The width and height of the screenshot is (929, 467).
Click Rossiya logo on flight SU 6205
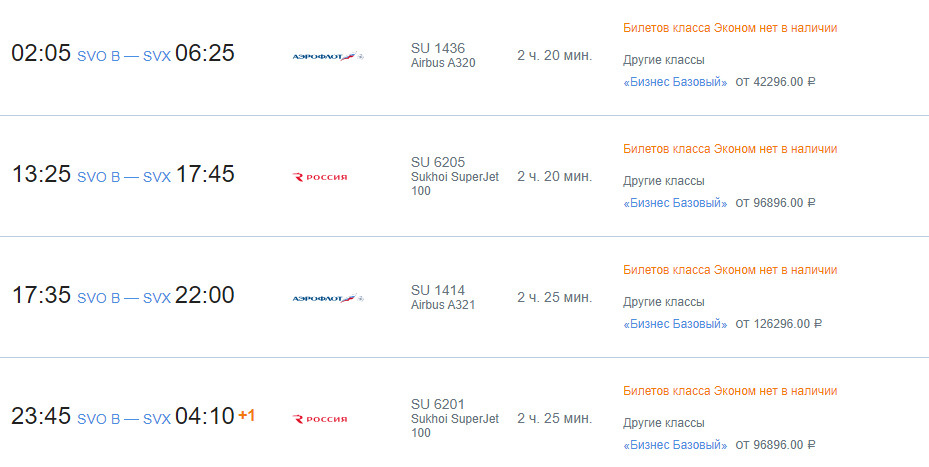[x=320, y=177]
